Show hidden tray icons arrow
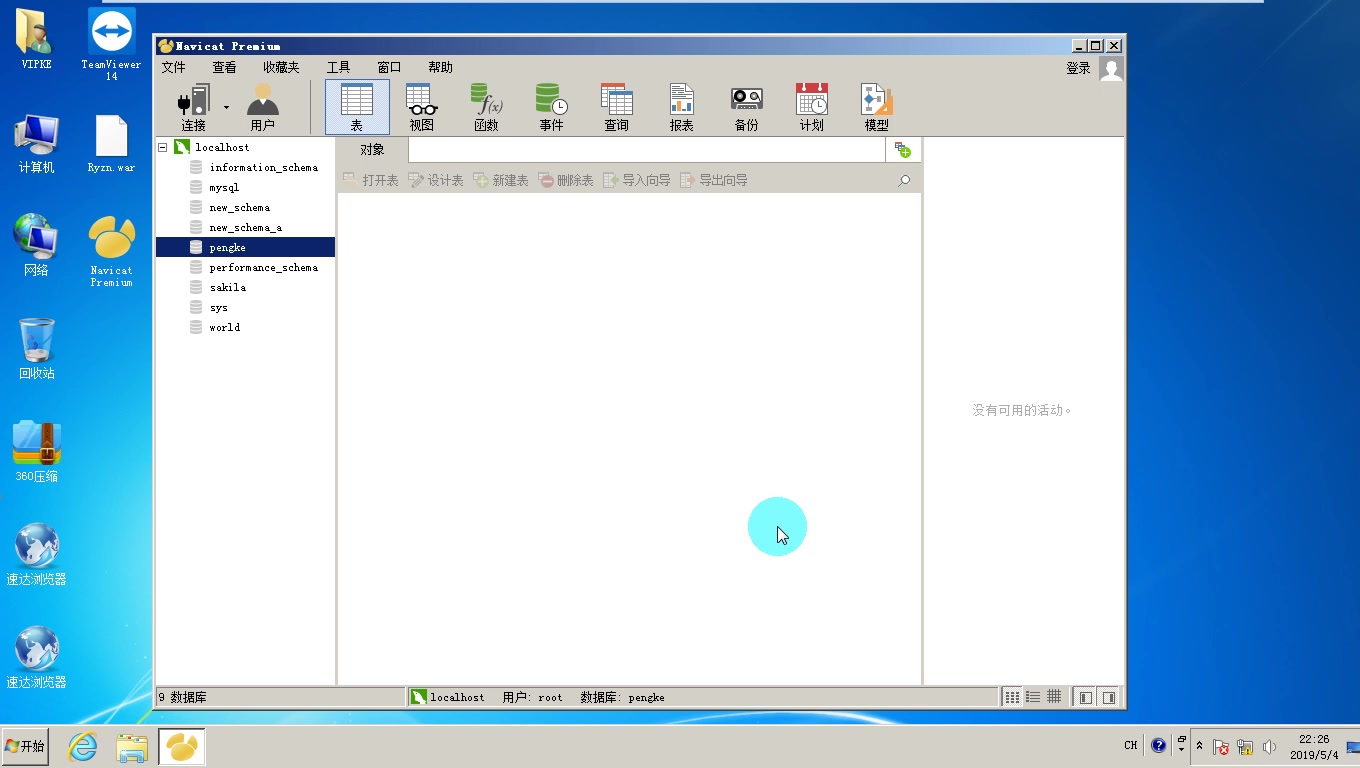This screenshot has height=768, width=1360. tap(1199, 746)
